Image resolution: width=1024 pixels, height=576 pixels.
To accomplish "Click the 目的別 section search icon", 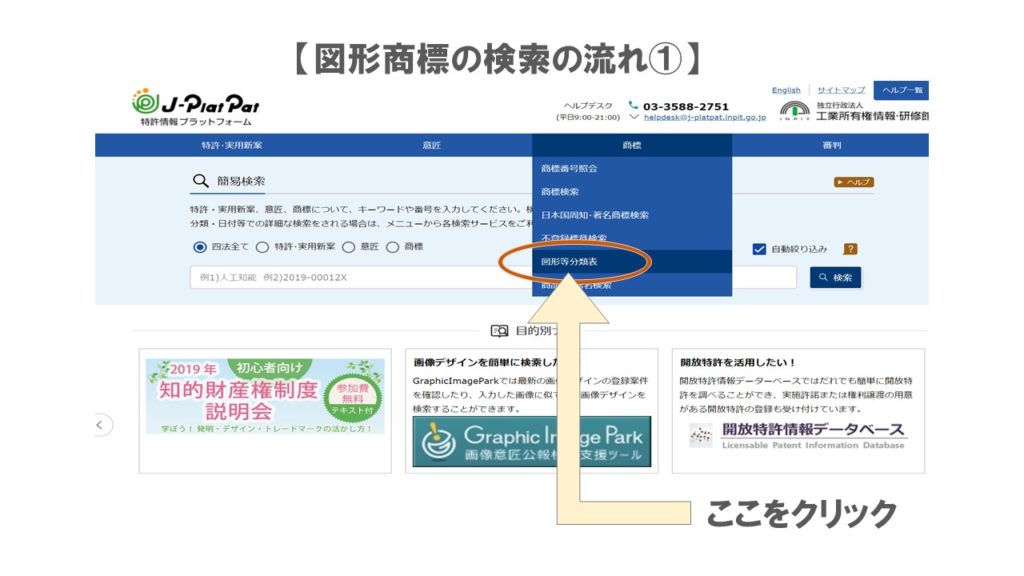I will point(499,331).
